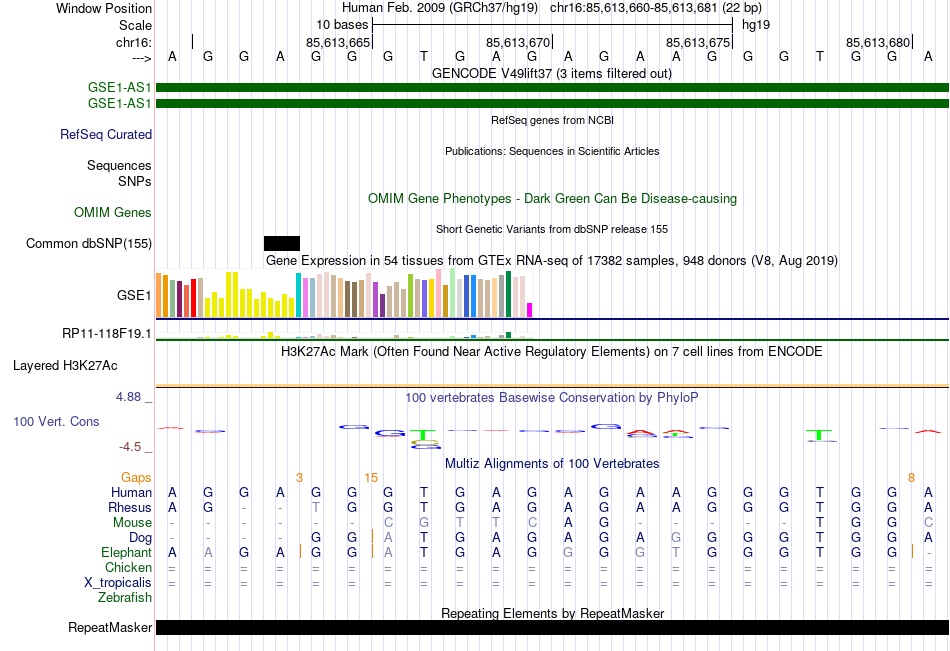The image size is (950, 651).
Task: Click the Common dbSNP(155) label
Action: 89,244
